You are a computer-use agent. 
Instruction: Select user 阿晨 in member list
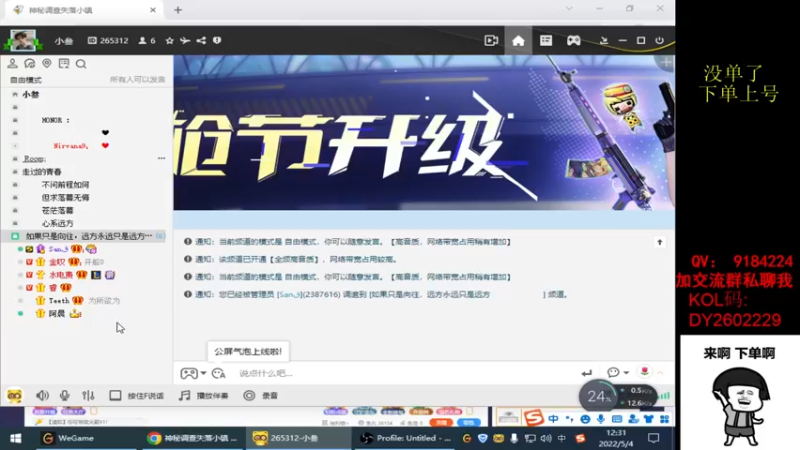click(57, 314)
